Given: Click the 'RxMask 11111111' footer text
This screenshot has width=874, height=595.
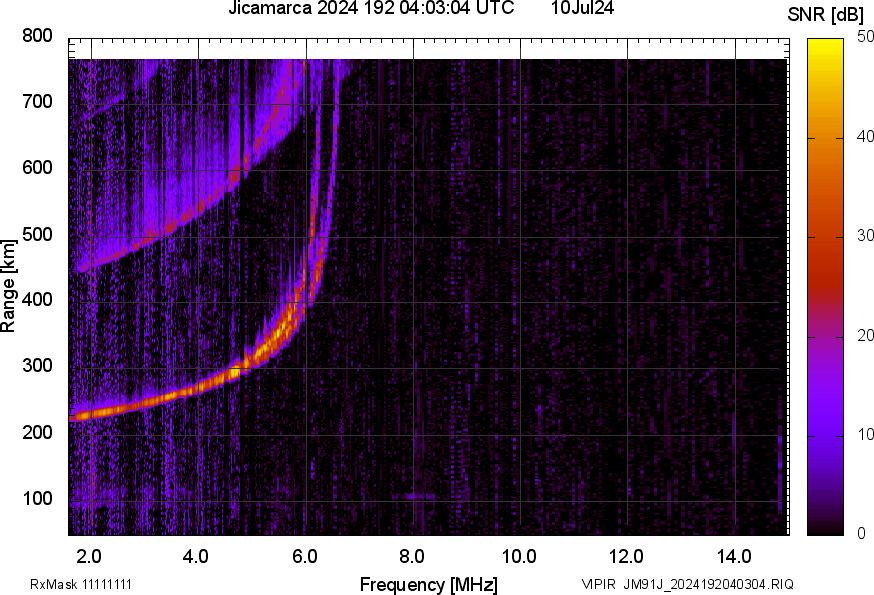Looking at the screenshot, I should 81,584.
